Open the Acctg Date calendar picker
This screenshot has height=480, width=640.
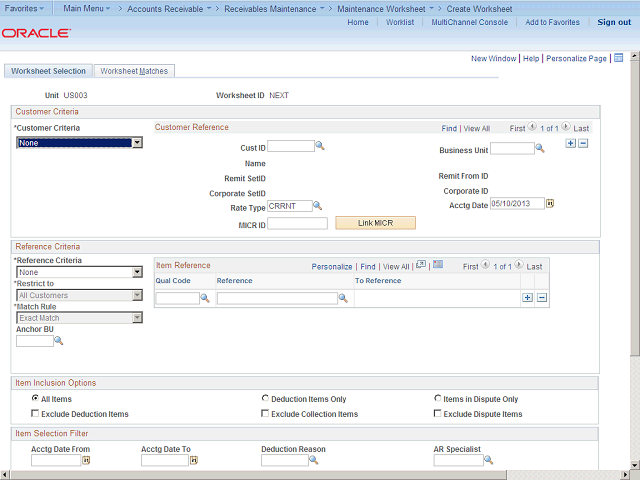(550, 203)
